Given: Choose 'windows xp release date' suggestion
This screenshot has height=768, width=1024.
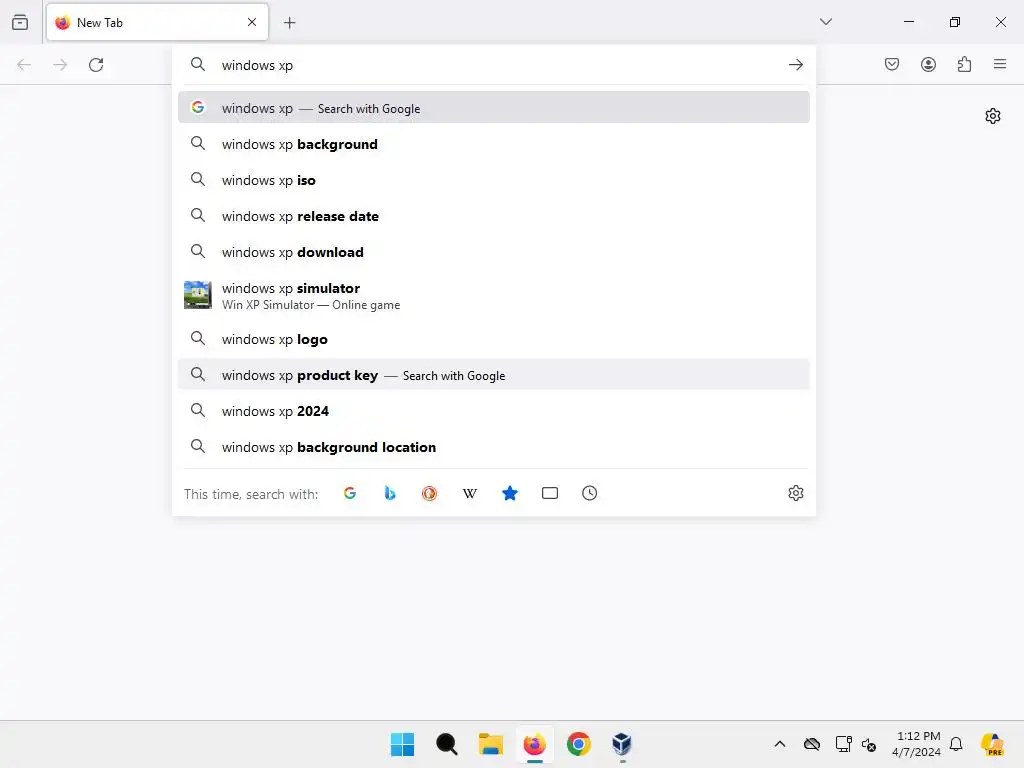Looking at the screenshot, I should click(494, 216).
